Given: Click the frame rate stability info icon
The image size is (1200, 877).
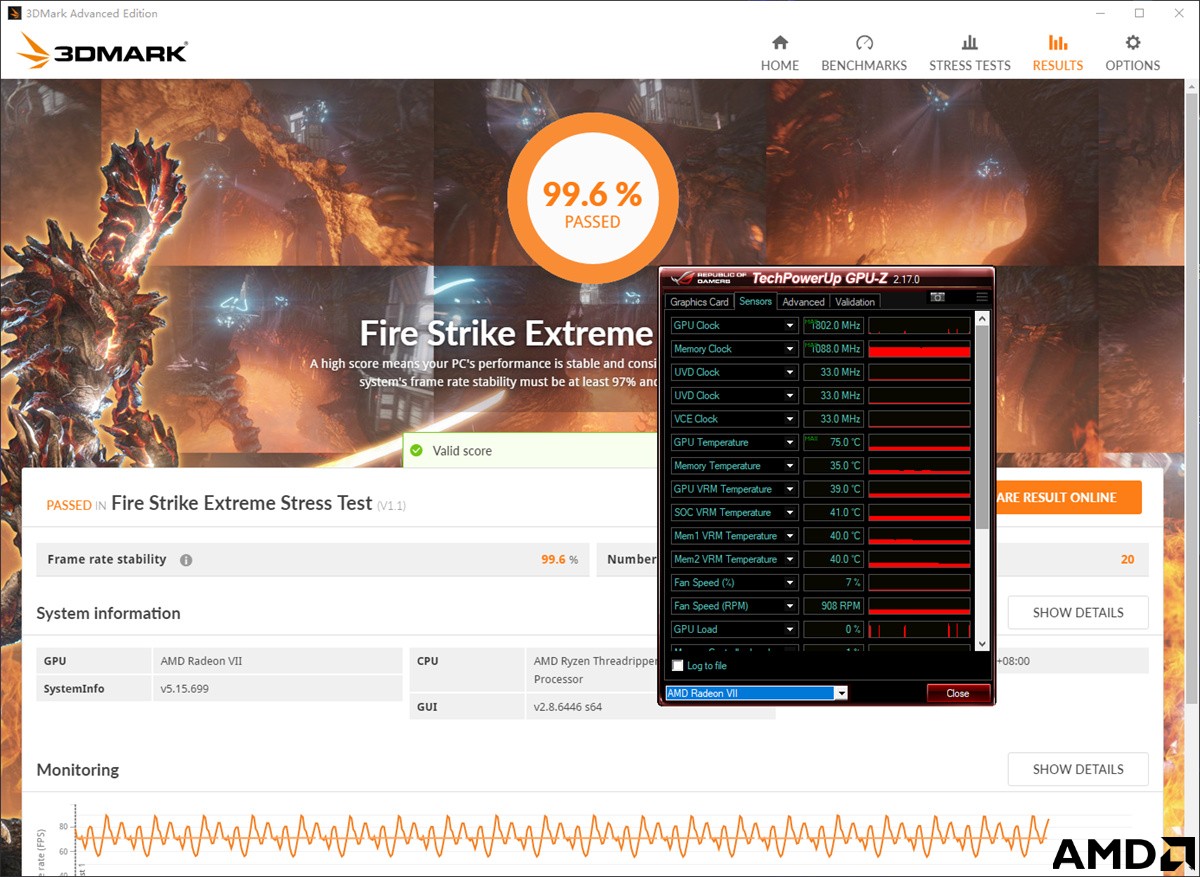Looking at the screenshot, I should tap(186, 560).
